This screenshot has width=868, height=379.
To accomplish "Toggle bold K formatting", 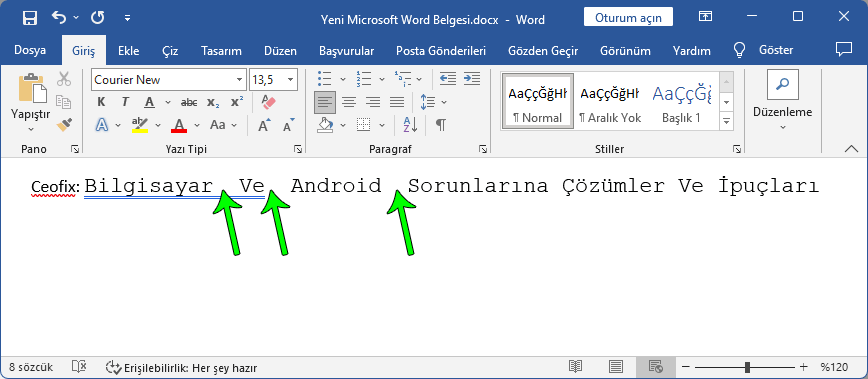I will click(x=101, y=102).
